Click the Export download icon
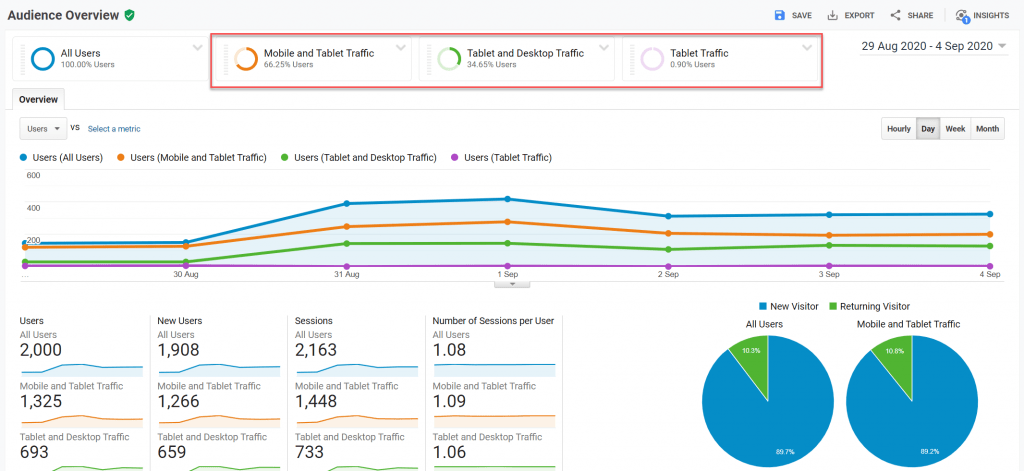 click(x=833, y=16)
